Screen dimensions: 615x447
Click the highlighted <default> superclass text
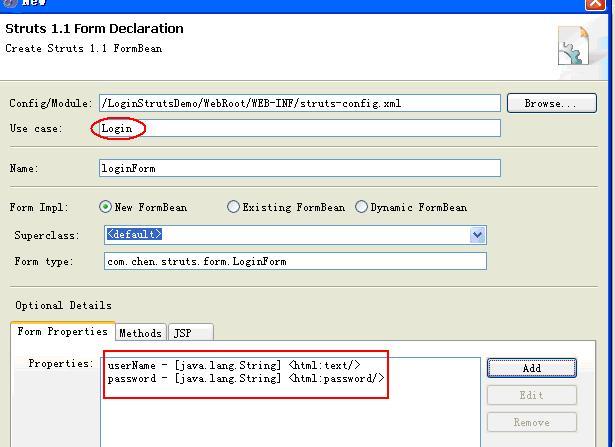(134, 234)
